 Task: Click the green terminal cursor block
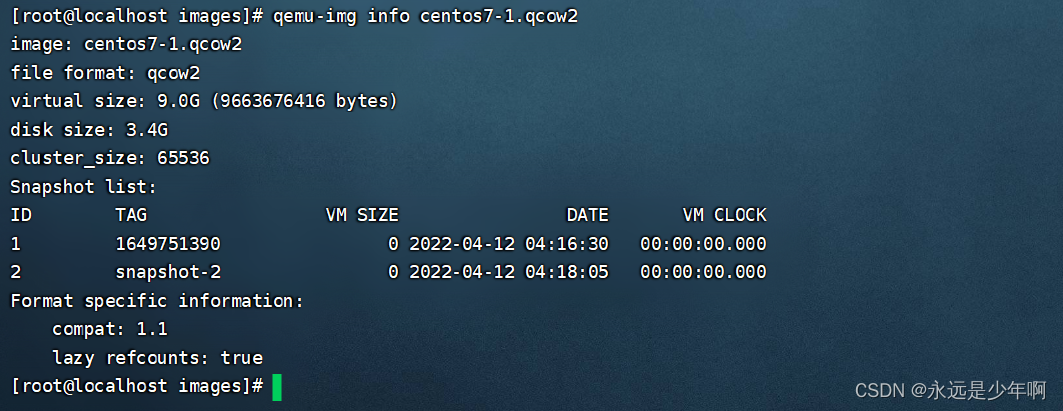click(x=277, y=387)
